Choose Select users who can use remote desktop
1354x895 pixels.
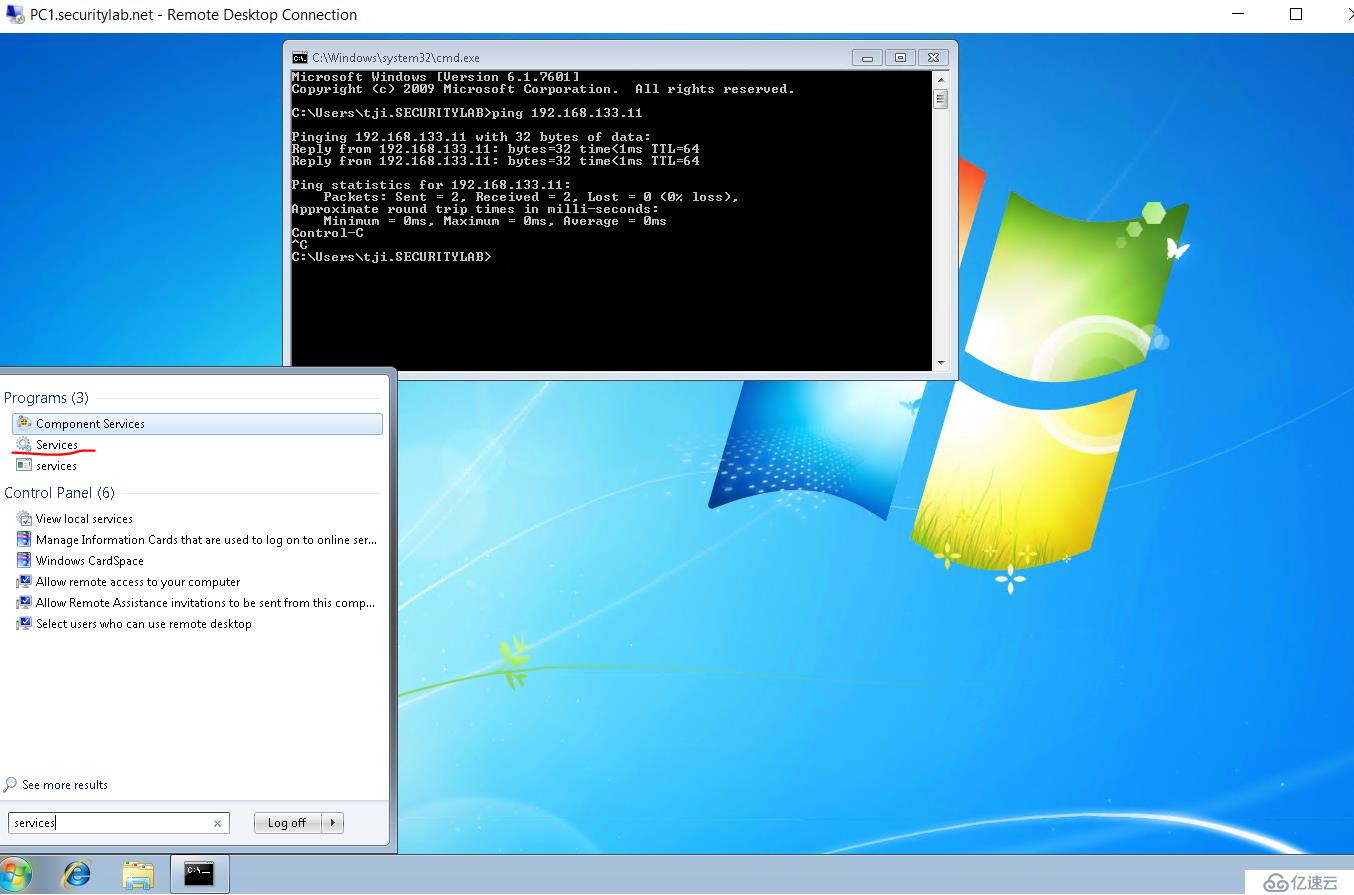pos(143,624)
